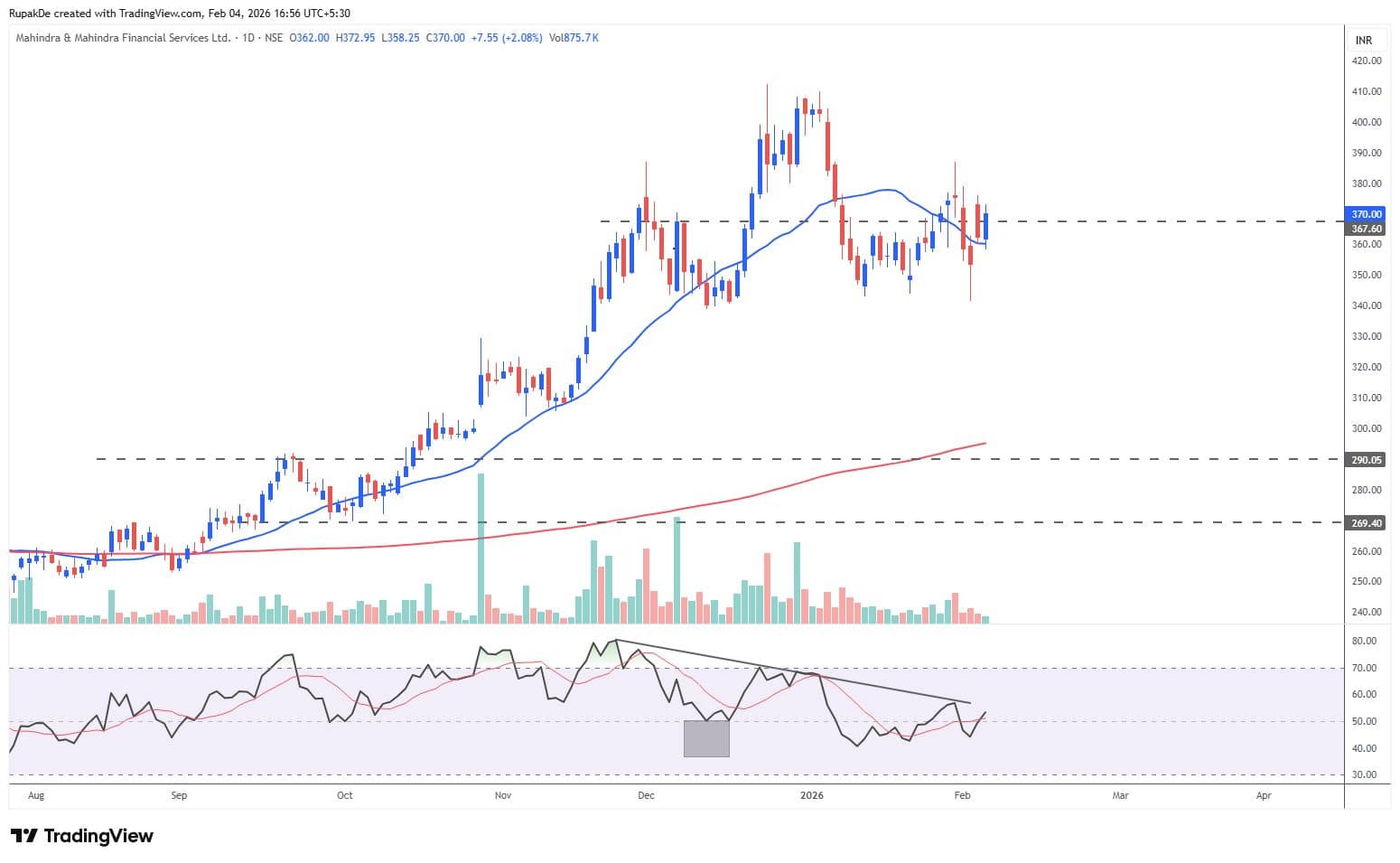Click the Aug label on the time axis
The height and width of the screenshot is (863, 1400).
[x=36, y=796]
